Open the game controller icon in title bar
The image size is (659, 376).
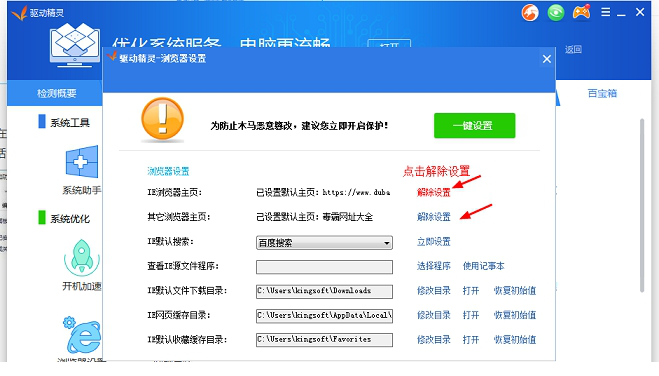click(582, 12)
